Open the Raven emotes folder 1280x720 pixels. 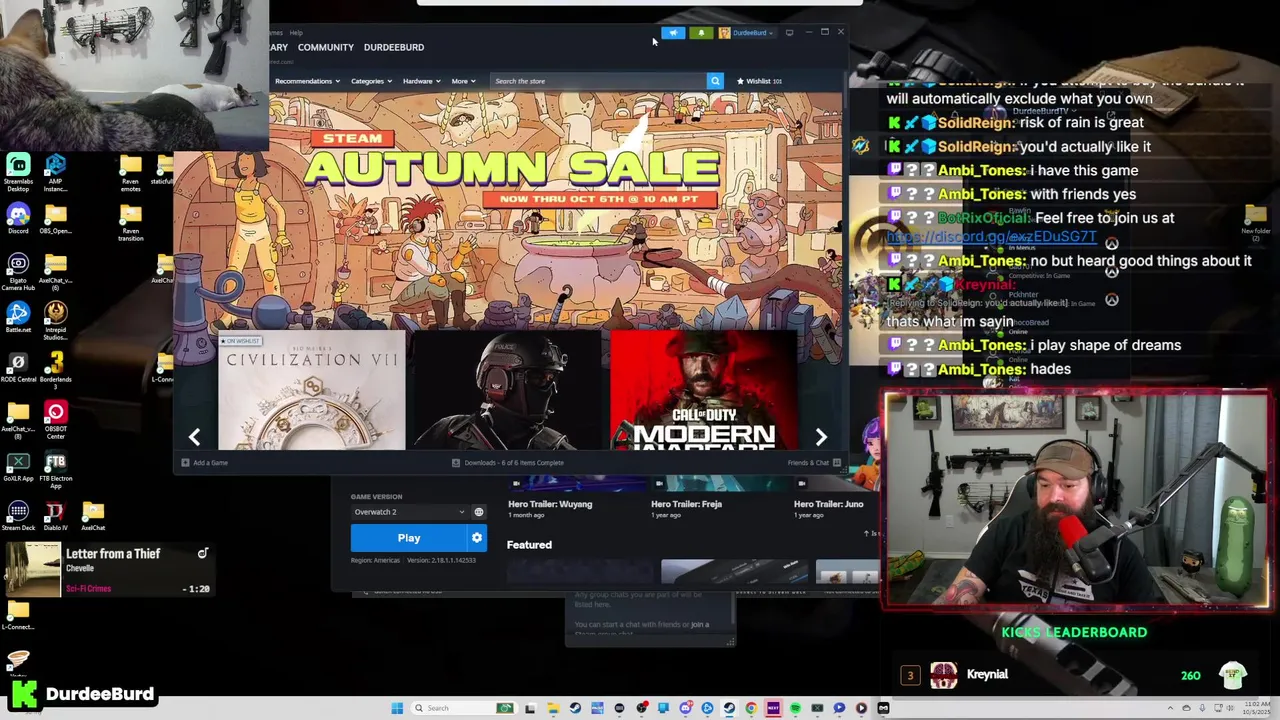point(130,173)
